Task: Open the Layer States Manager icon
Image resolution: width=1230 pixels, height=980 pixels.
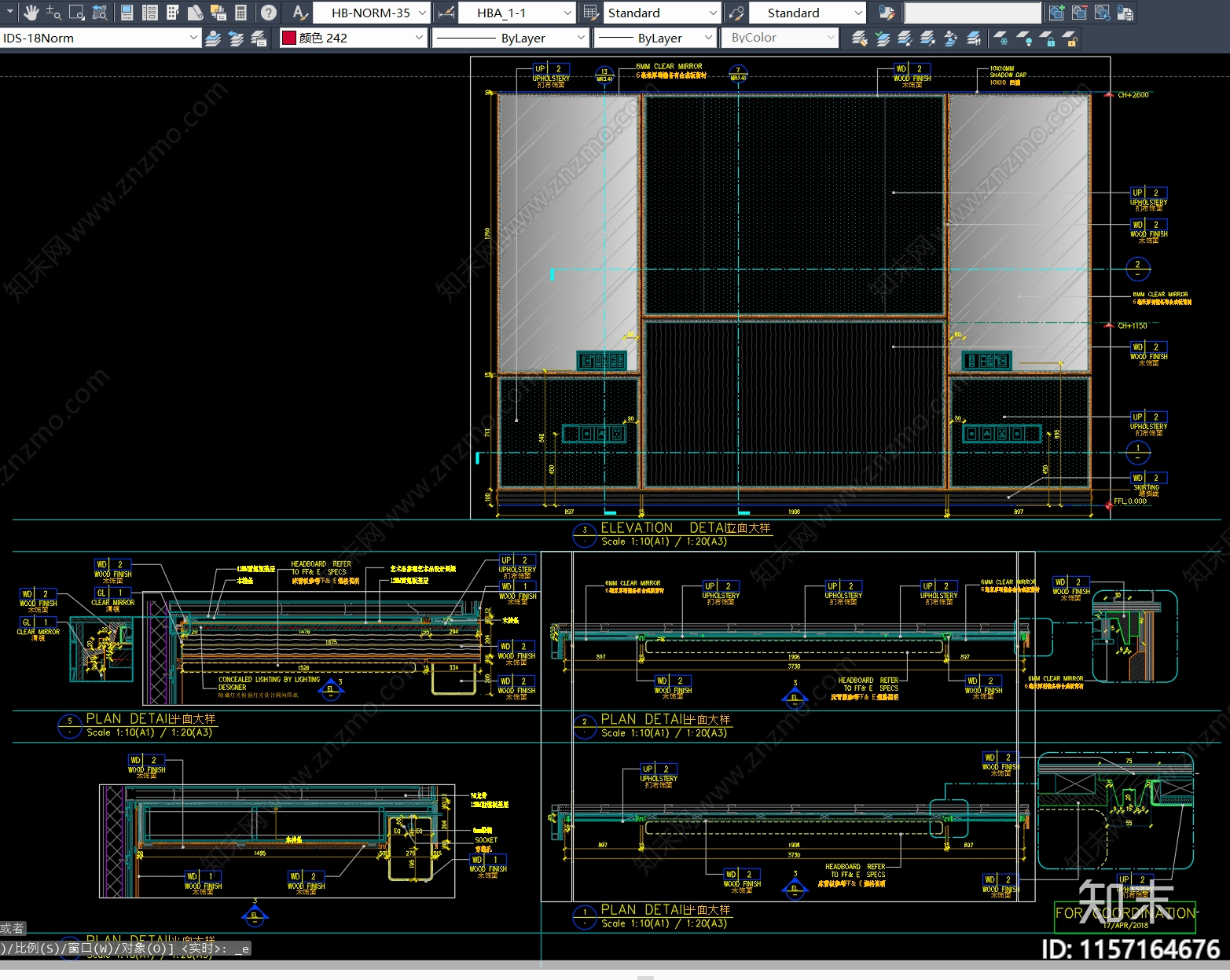Action: 259,39
